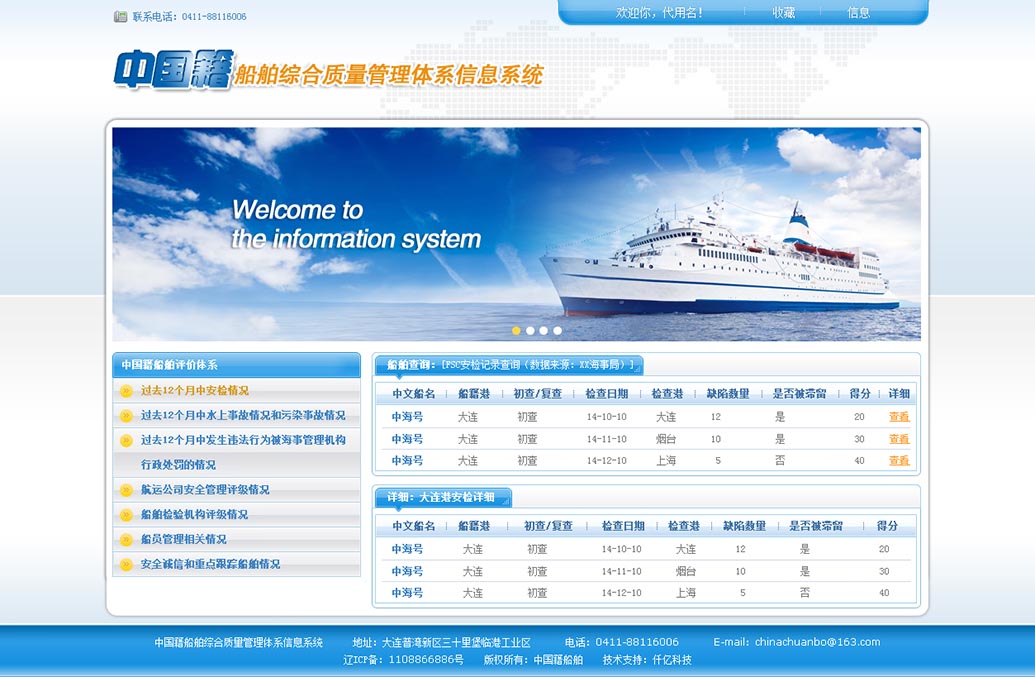Viewport: 1035px width, 677px height.
Task: Select the 详细：大连港安检详细 tab header
Action: point(442,497)
